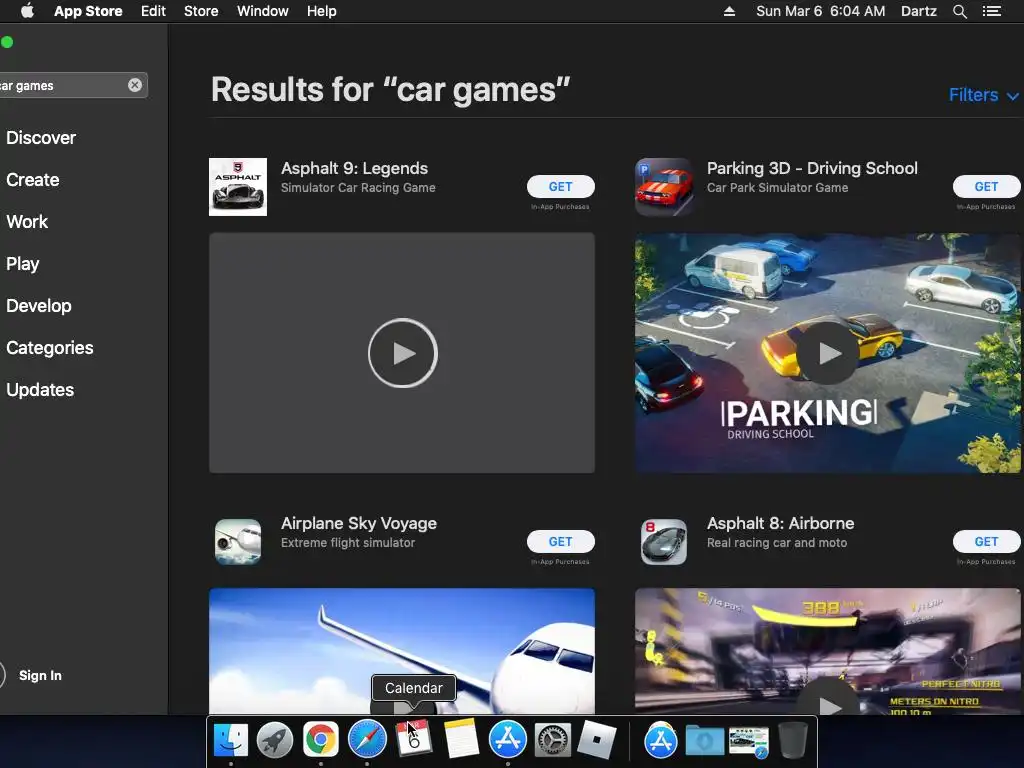The height and width of the screenshot is (768, 1024).
Task: Clear the car games search field
Action: pyautogui.click(x=135, y=85)
